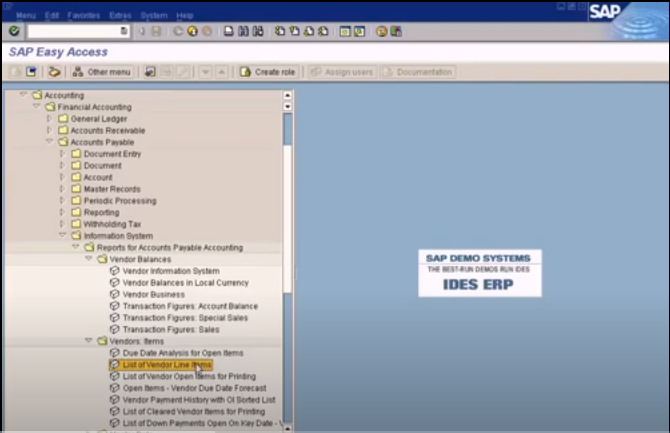Click the Other menu button
Image resolution: width=670 pixels, height=433 pixels.
pos(102,72)
